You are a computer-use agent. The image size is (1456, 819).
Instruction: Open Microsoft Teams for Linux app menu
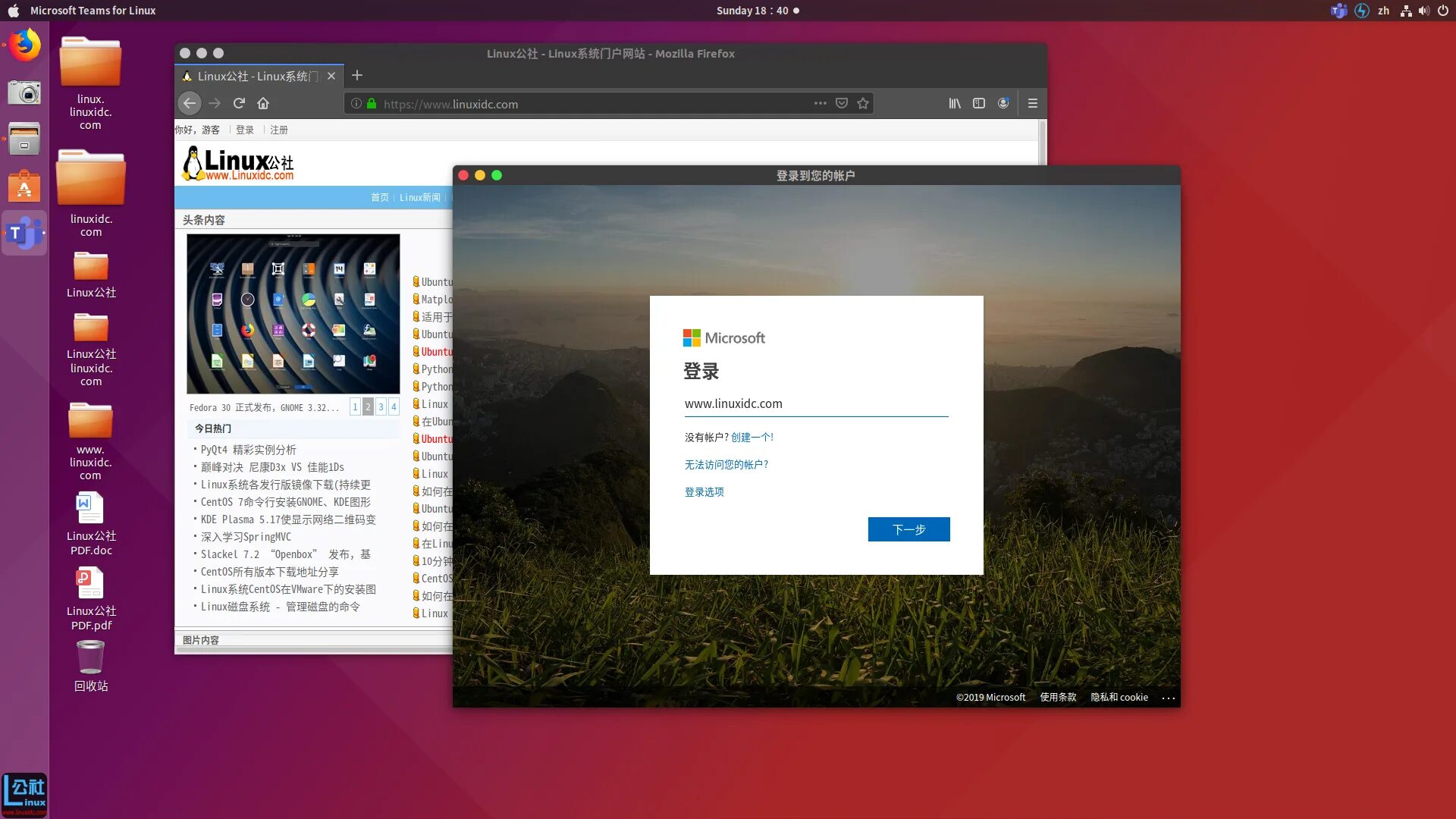click(93, 11)
